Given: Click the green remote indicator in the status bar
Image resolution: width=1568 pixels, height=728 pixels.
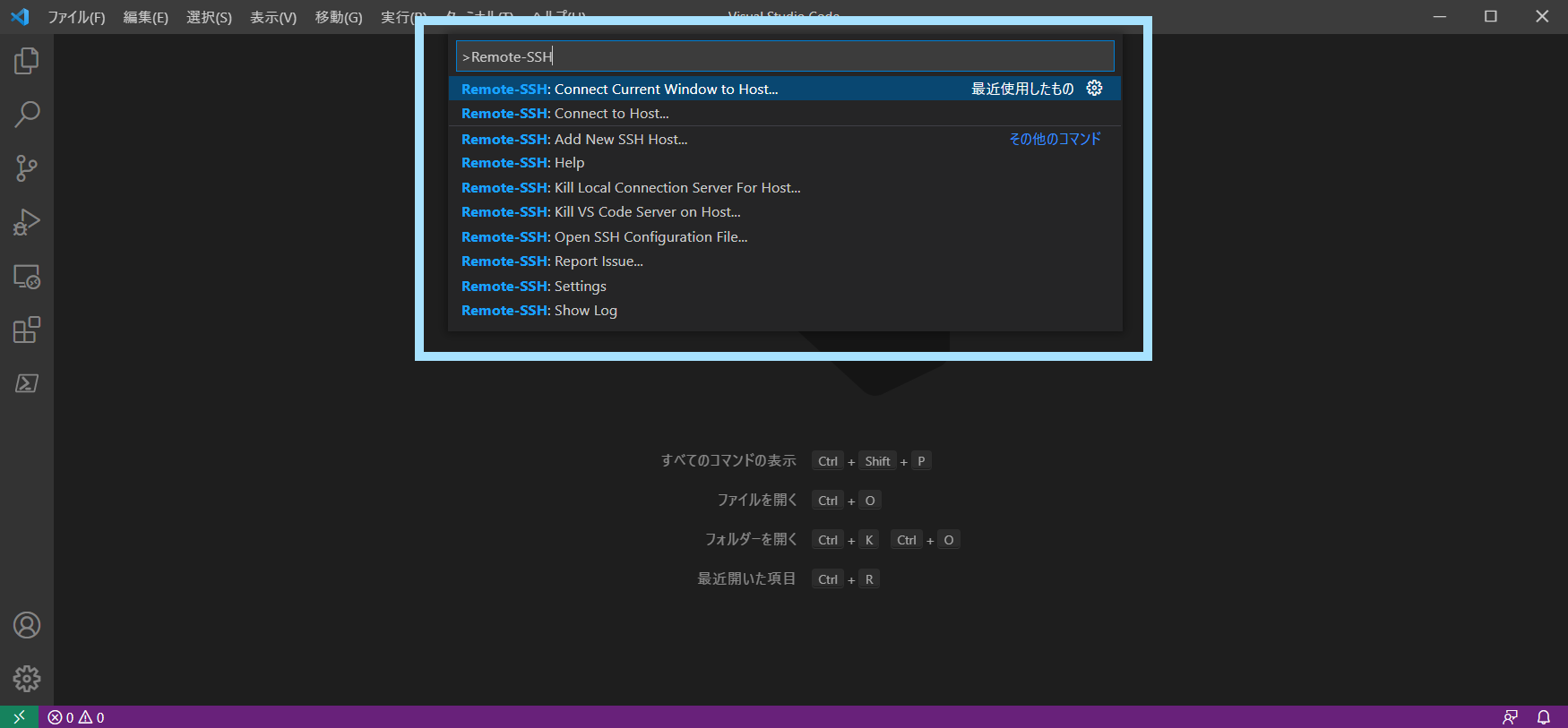Looking at the screenshot, I should (x=19, y=717).
